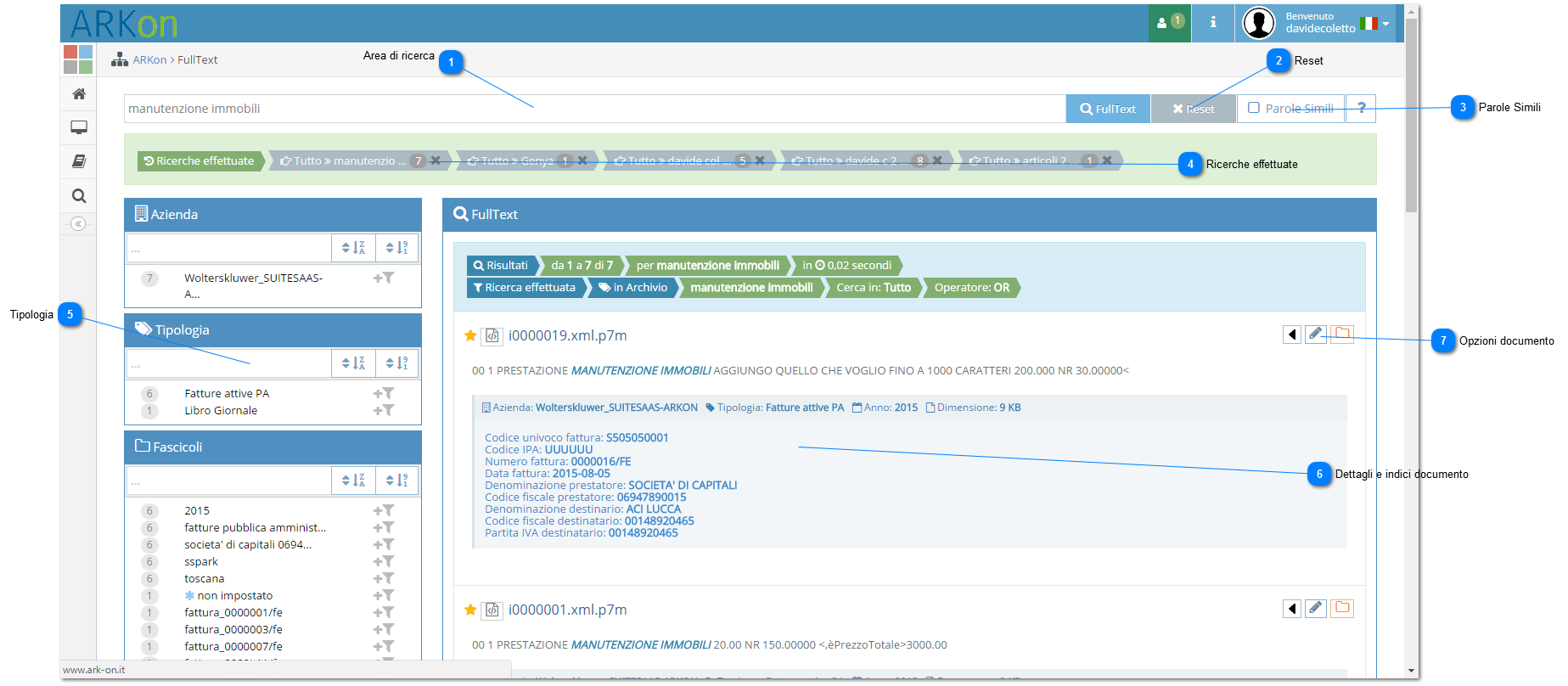
Task: Add filter for toscana fascicolo
Action: (384, 578)
